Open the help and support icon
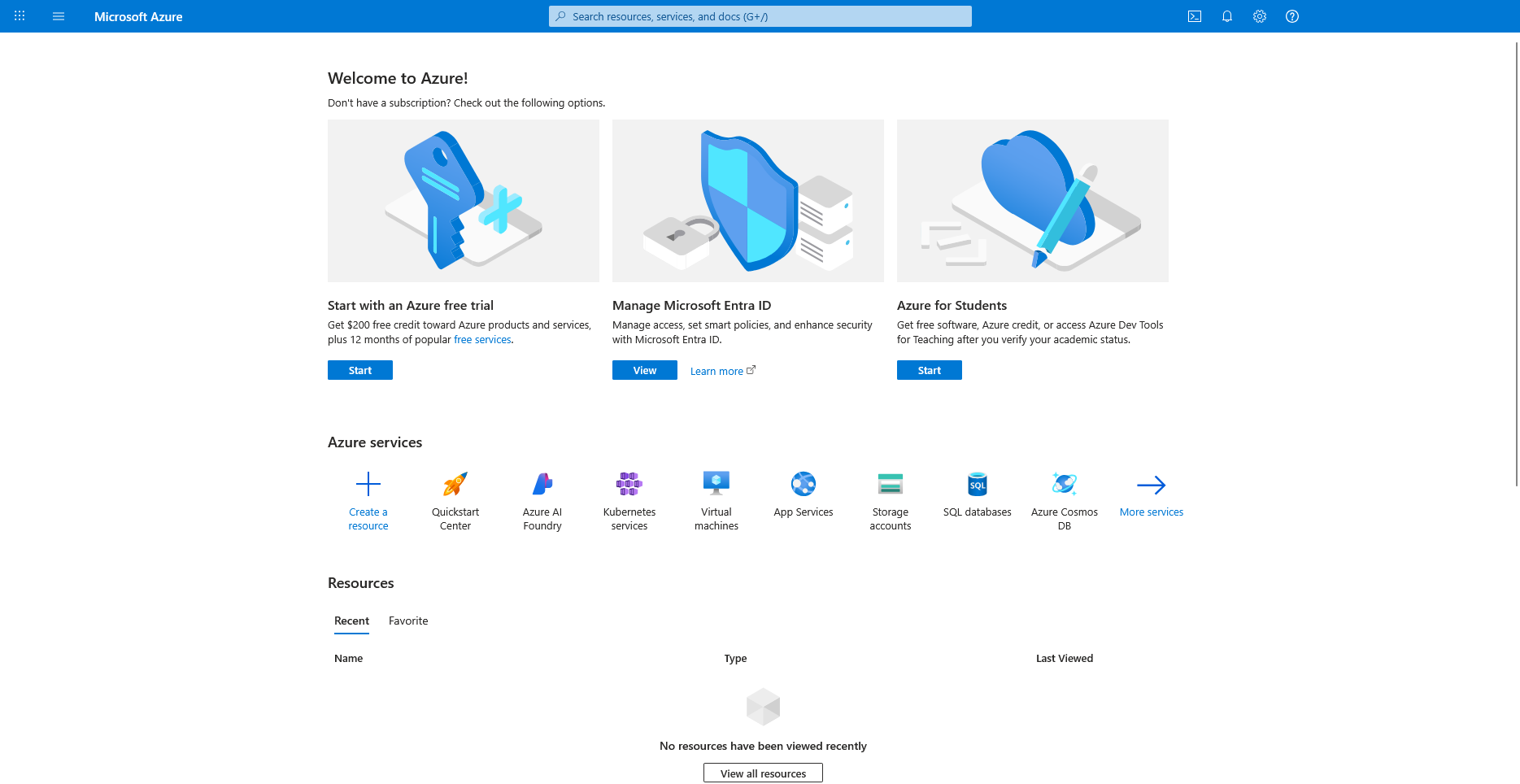Viewport: 1520px width, 784px height. 1292,16
